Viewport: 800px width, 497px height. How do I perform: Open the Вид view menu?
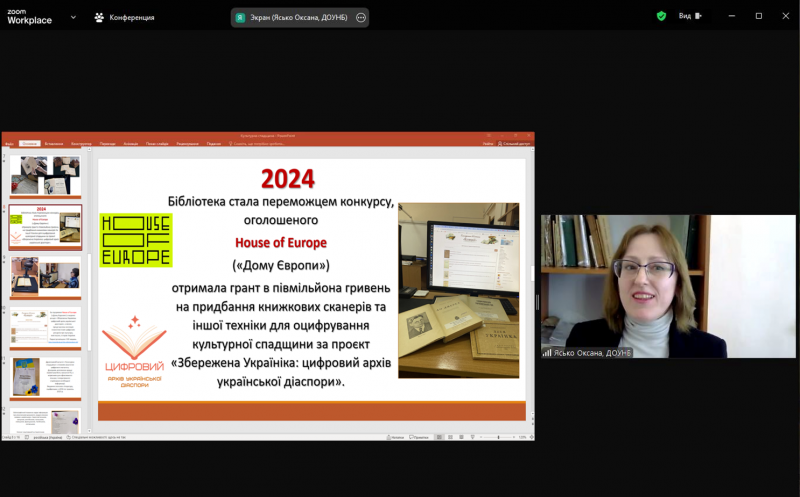[690, 16]
